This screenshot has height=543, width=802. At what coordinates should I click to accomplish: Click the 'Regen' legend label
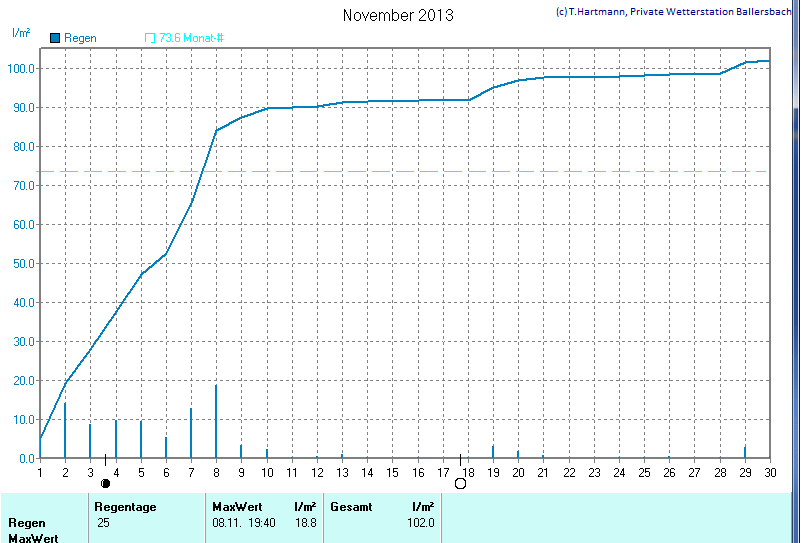pyautogui.click(x=80, y=38)
